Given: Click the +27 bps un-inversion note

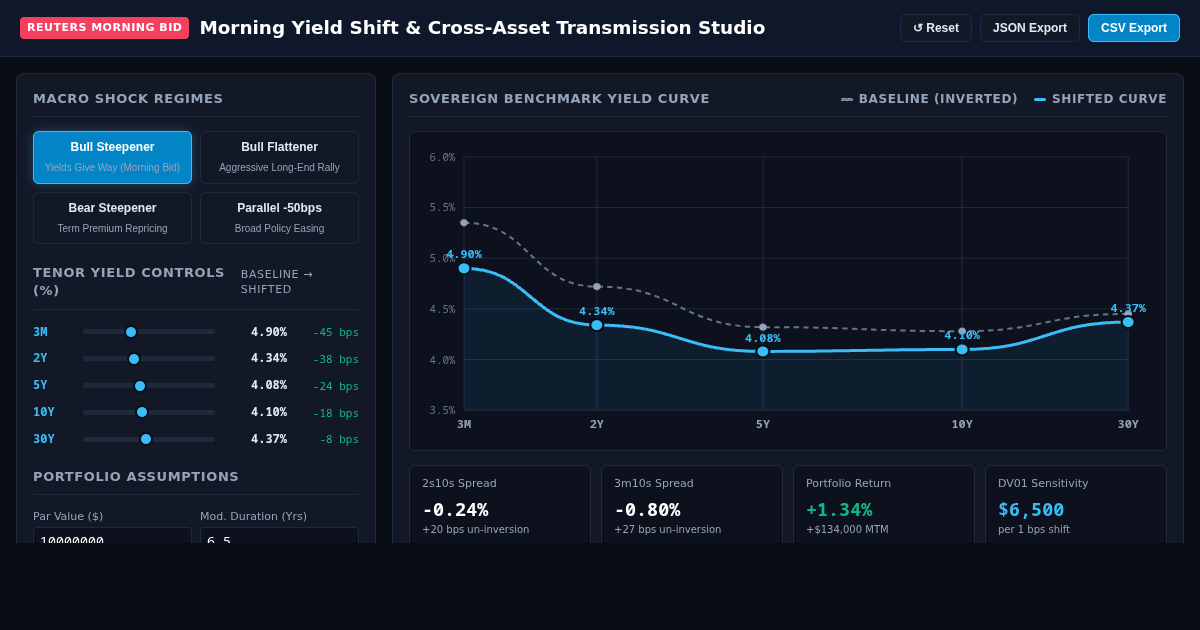Looking at the screenshot, I should click(668, 530).
